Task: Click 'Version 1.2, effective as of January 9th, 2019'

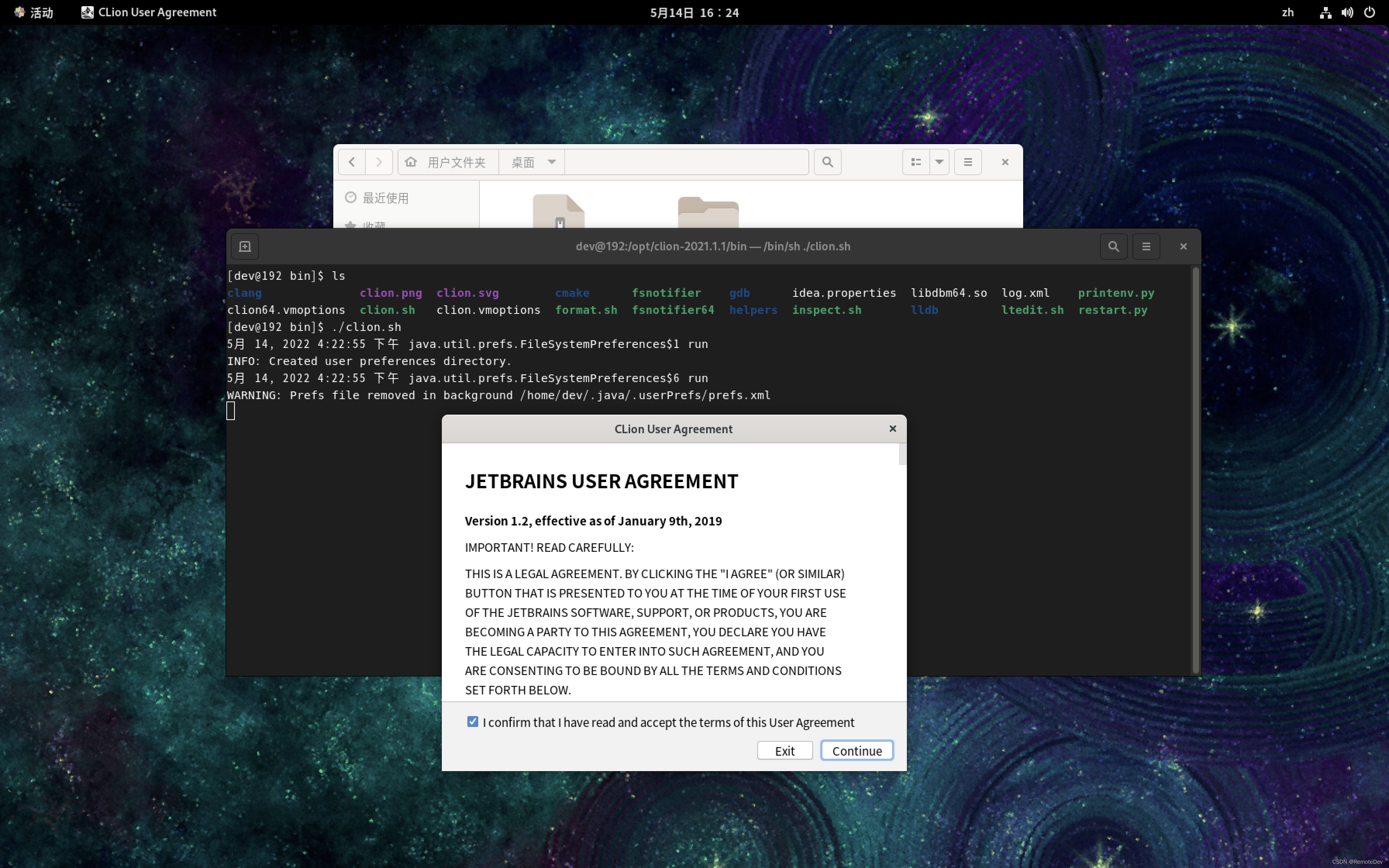Action: [593, 521]
